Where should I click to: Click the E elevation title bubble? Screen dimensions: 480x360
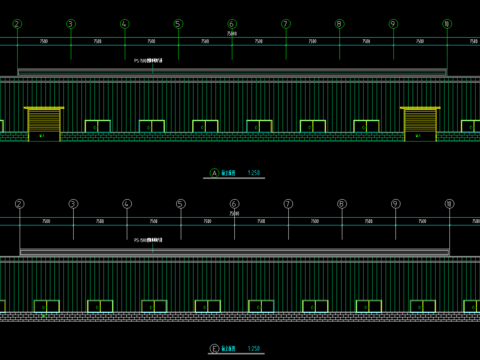click(x=214, y=349)
